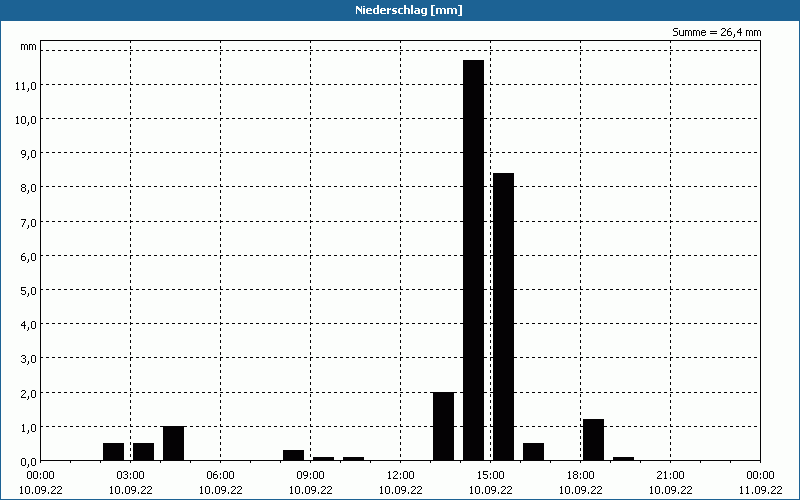Click the 11.09.22 date label
800x500 pixels.
[760, 490]
